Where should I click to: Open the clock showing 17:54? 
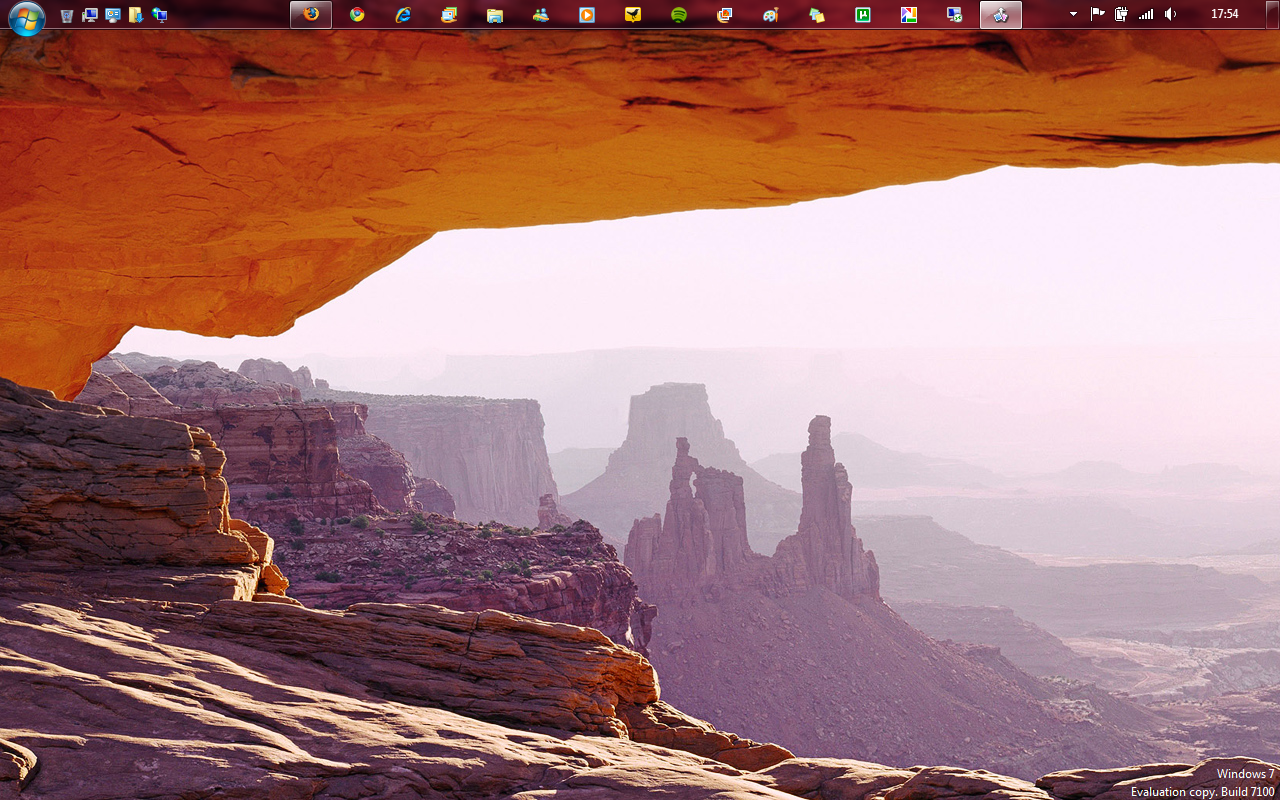1224,14
